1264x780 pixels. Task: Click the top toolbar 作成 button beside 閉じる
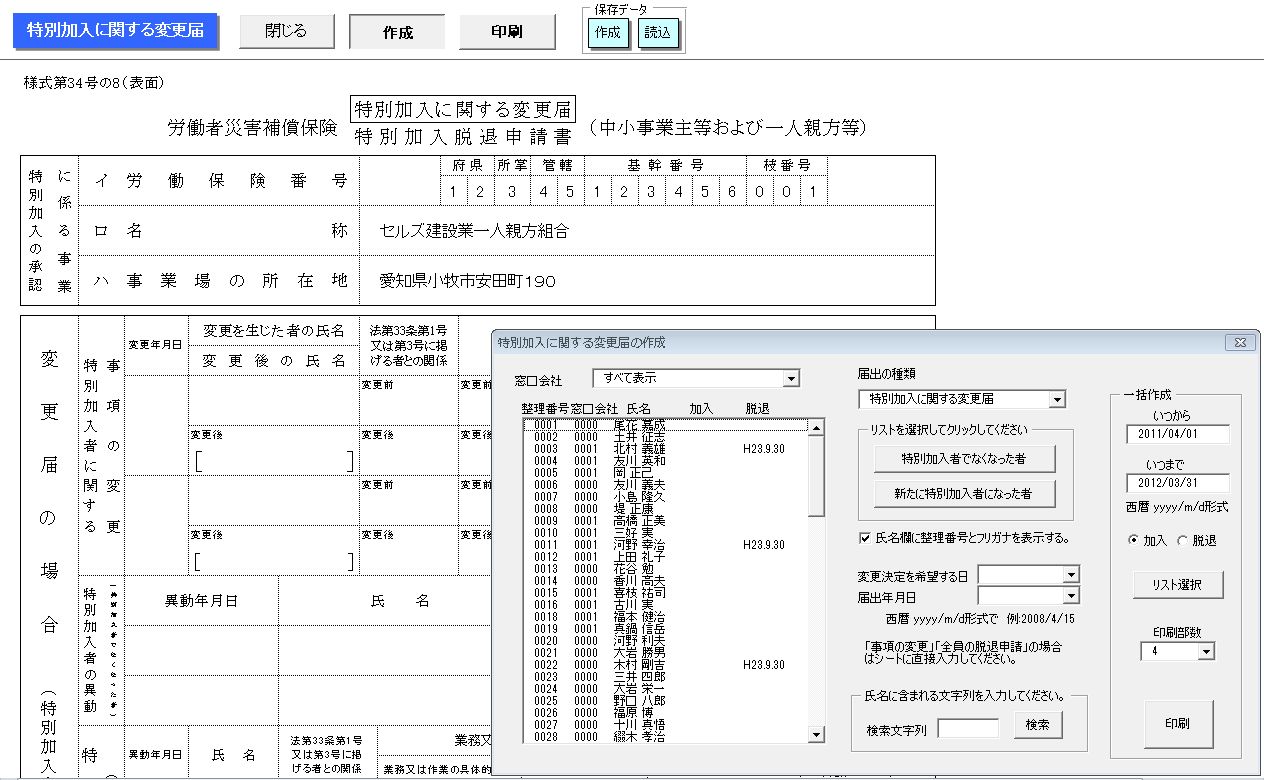[397, 32]
